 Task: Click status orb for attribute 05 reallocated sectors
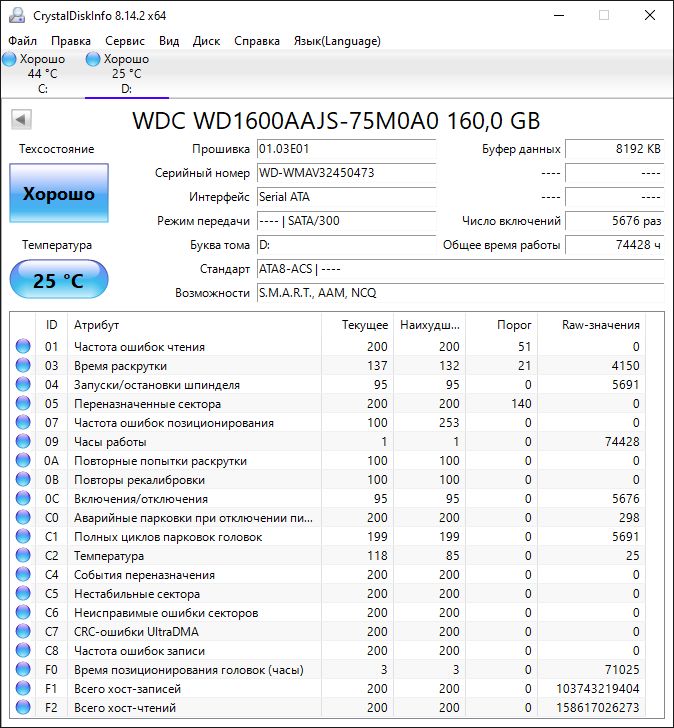coord(22,404)
